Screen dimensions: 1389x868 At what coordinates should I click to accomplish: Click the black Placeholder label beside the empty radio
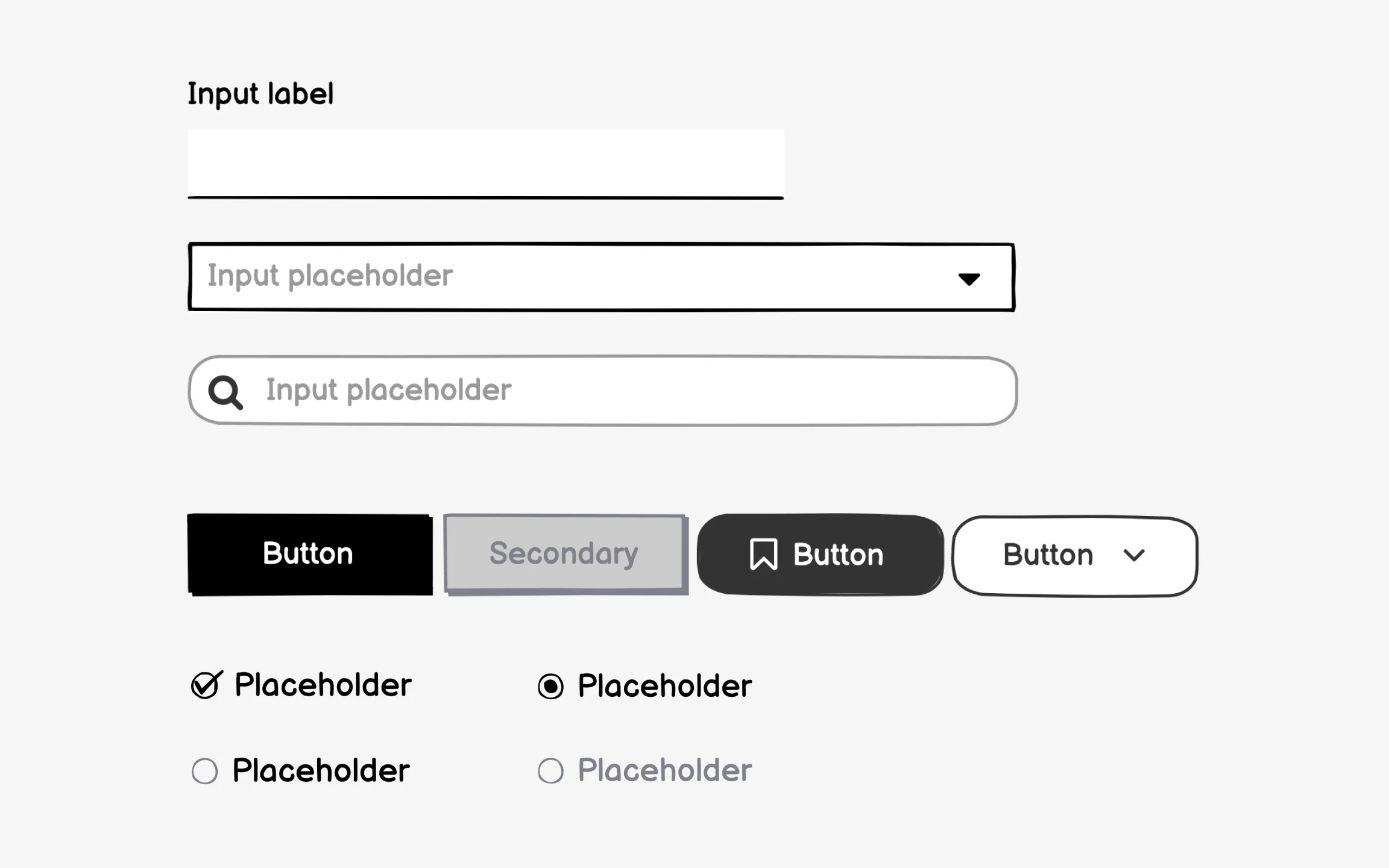(321, 771)
